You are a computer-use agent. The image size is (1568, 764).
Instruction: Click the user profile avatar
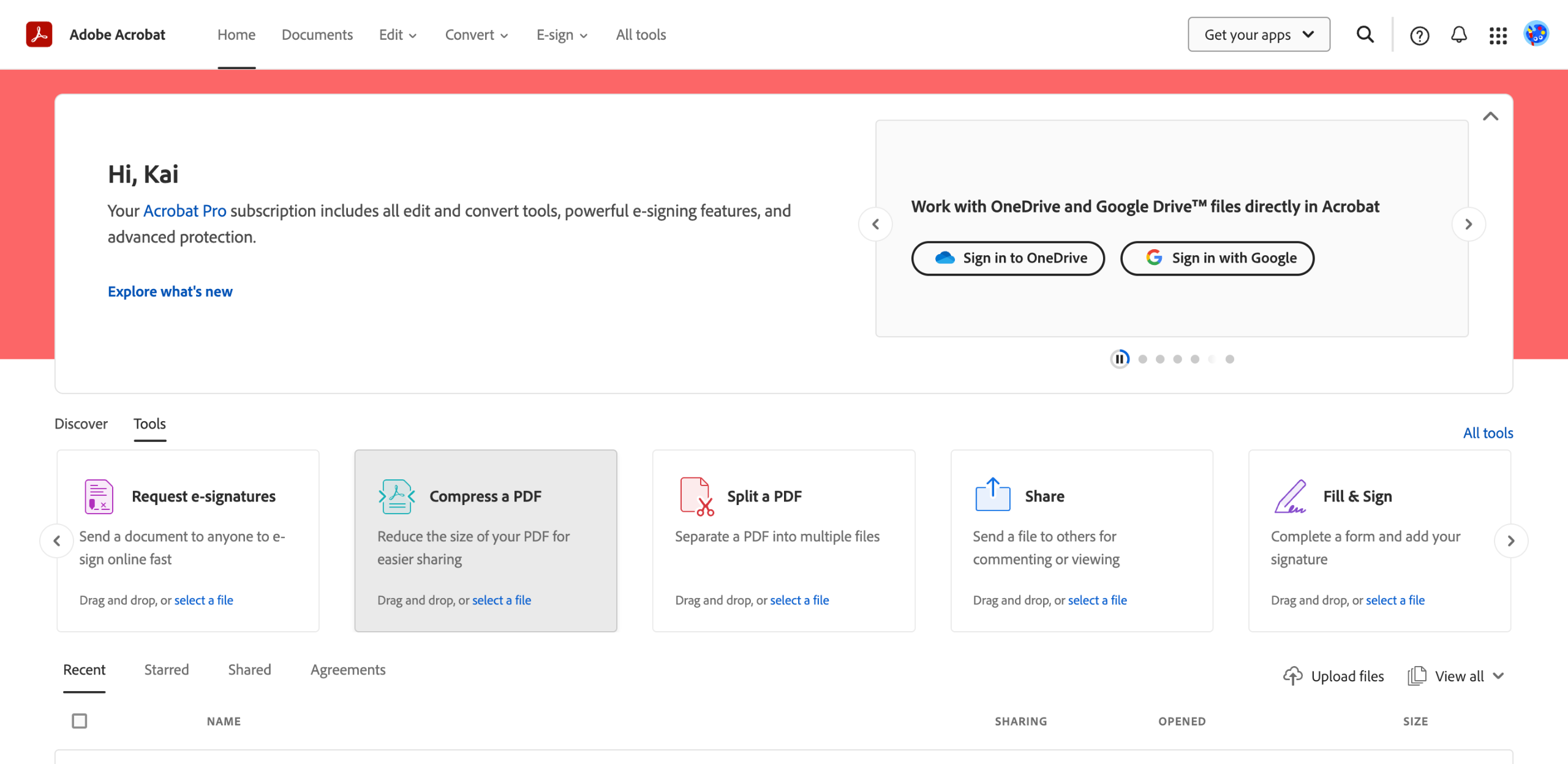[1536, 34]
